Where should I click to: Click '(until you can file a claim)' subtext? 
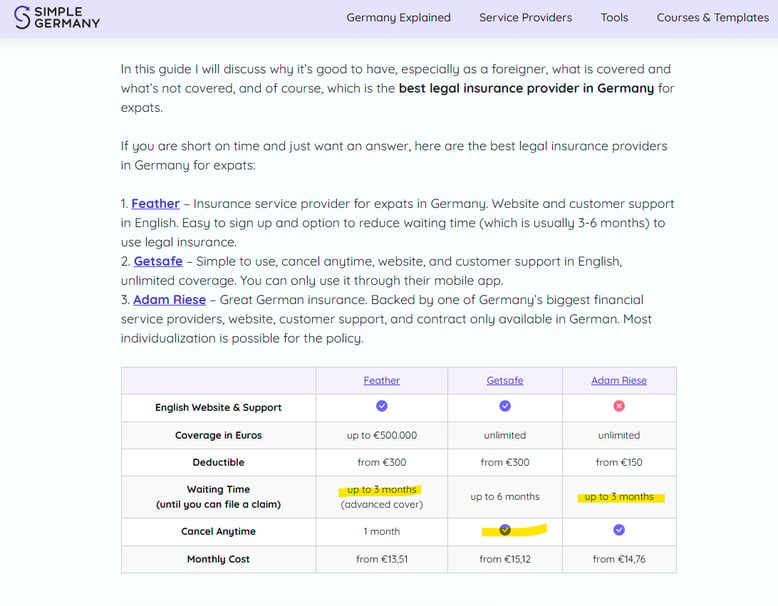pyautogui.click(x=218, y=504)
